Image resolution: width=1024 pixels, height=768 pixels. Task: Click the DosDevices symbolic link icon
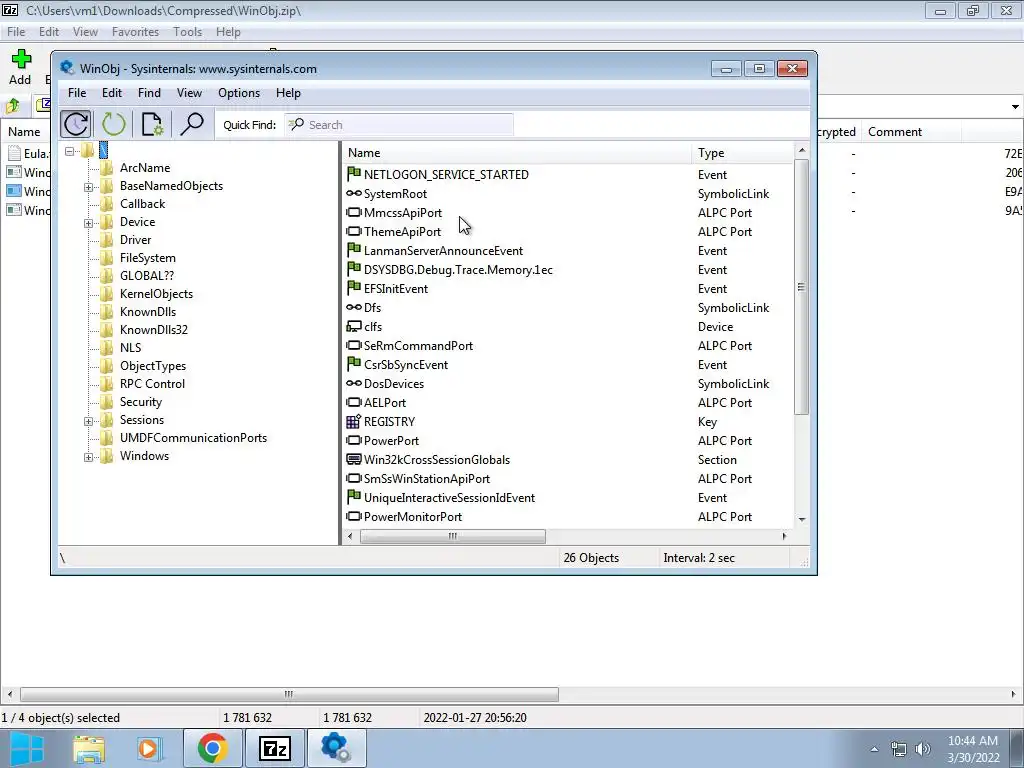353,383
